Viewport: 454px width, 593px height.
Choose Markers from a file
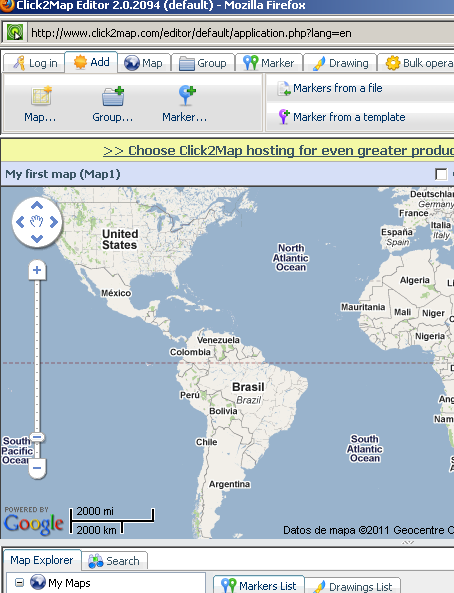click(x=337, y=88)
